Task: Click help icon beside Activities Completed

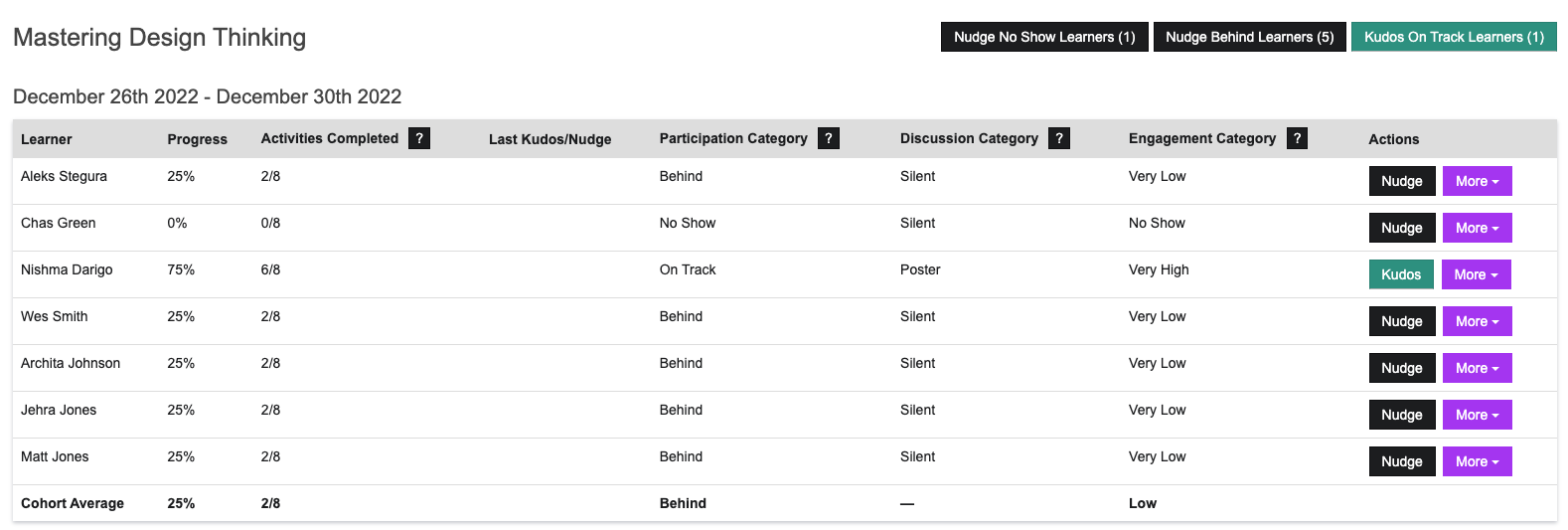Action: [419, 138]
